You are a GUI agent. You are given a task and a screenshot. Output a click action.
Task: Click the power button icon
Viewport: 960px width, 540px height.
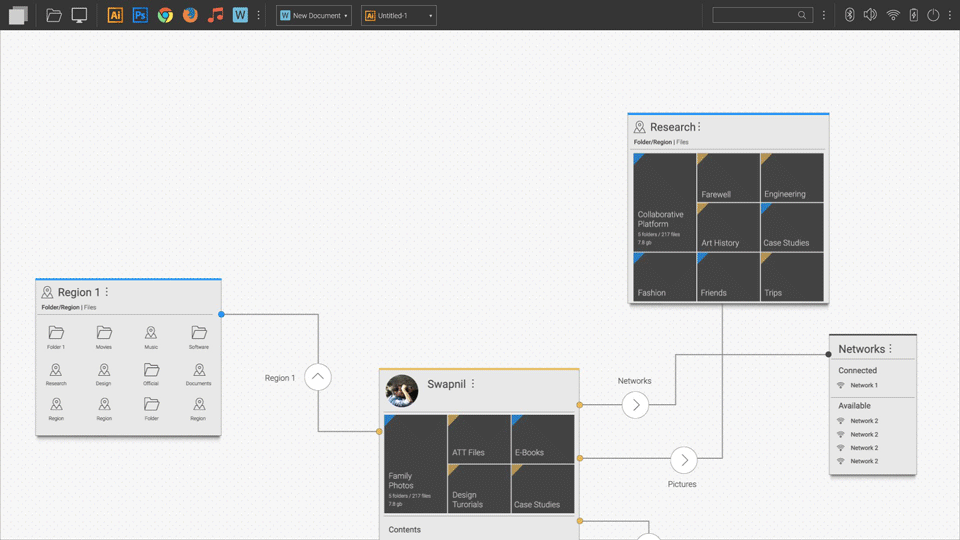[933, 15]
